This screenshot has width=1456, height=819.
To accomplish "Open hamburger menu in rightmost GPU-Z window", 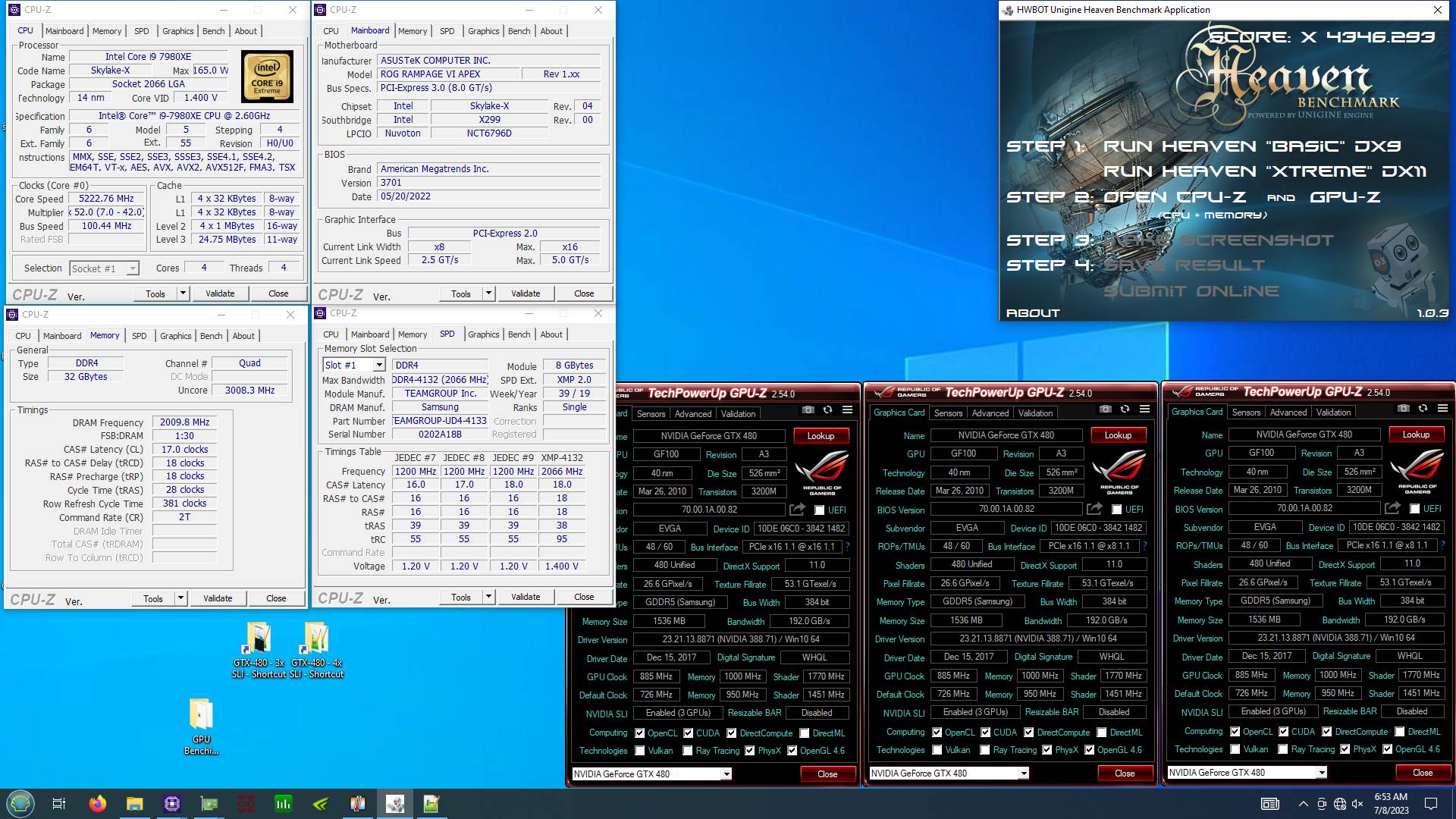I will tap(1442, 409).
